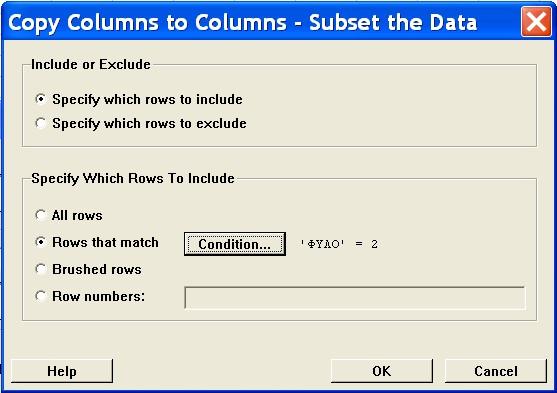Select the 'All rows' radio button

tap(40, 215)
